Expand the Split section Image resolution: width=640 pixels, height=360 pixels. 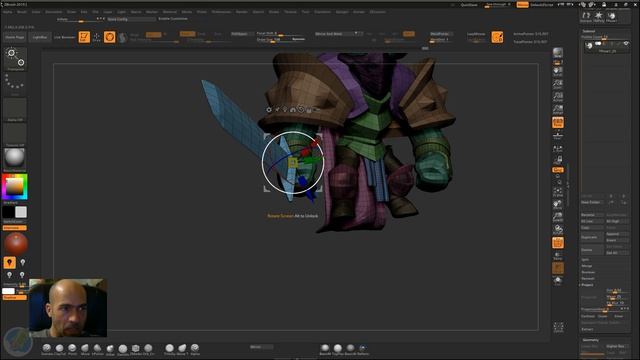(x=585, y=260)
